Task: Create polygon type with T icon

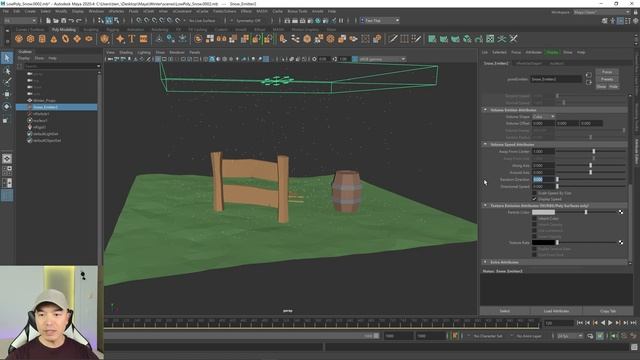Action: [131, 39]
